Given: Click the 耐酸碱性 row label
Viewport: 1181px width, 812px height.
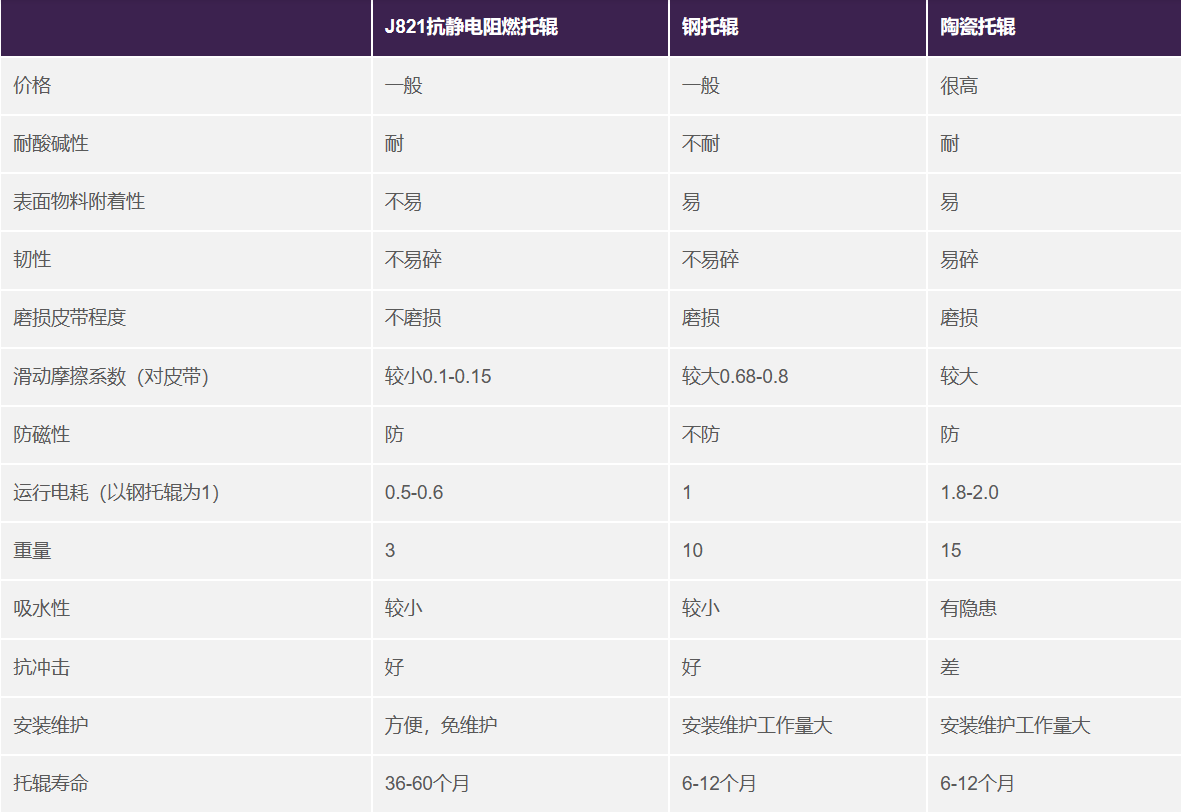Looking at the screenshot, I should pyautogui.click(x=51, y=144).
